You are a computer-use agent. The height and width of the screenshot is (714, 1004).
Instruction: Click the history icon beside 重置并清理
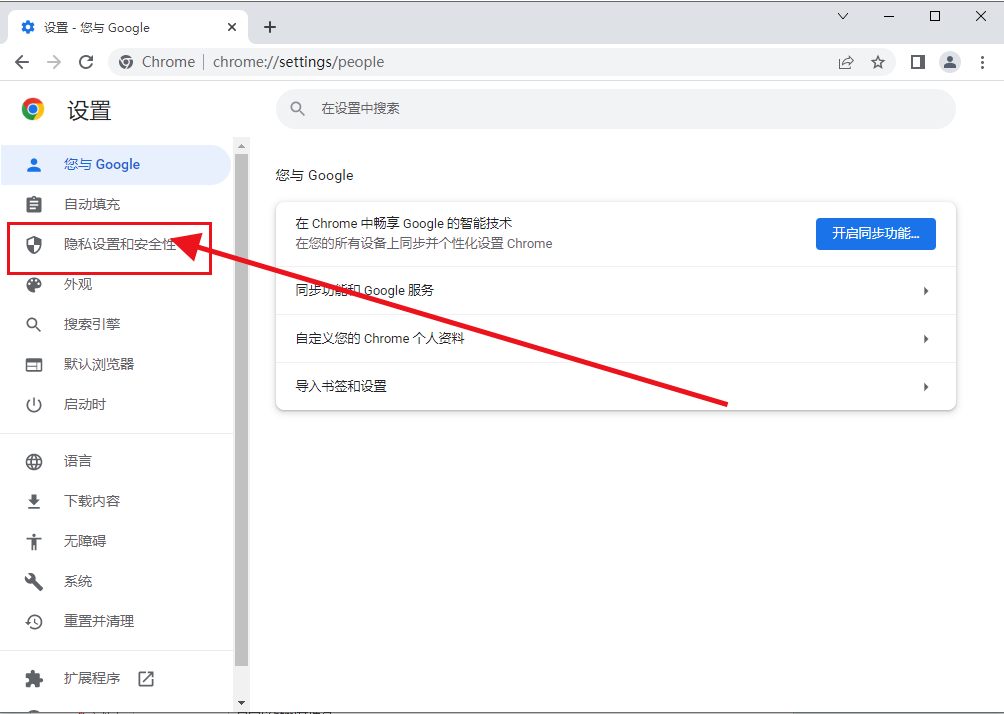point(34,621)
